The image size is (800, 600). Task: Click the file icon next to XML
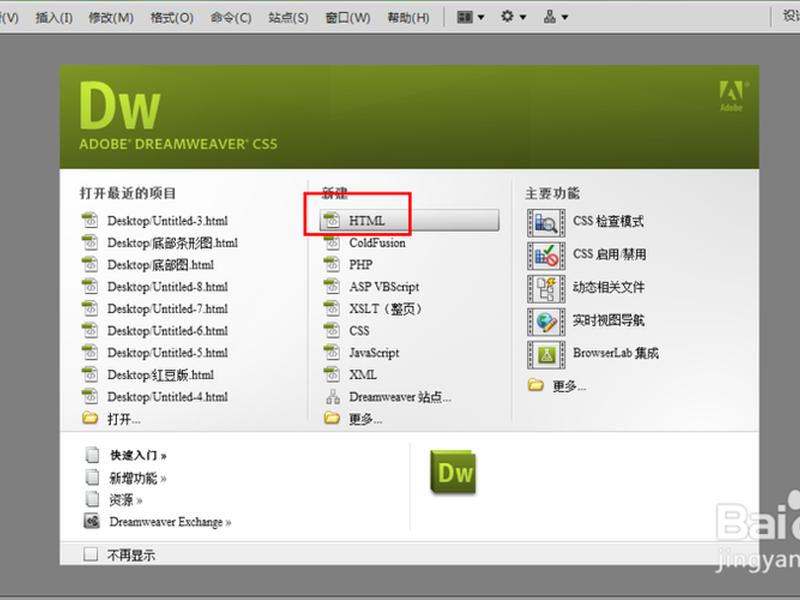click(x=332, y=374)
